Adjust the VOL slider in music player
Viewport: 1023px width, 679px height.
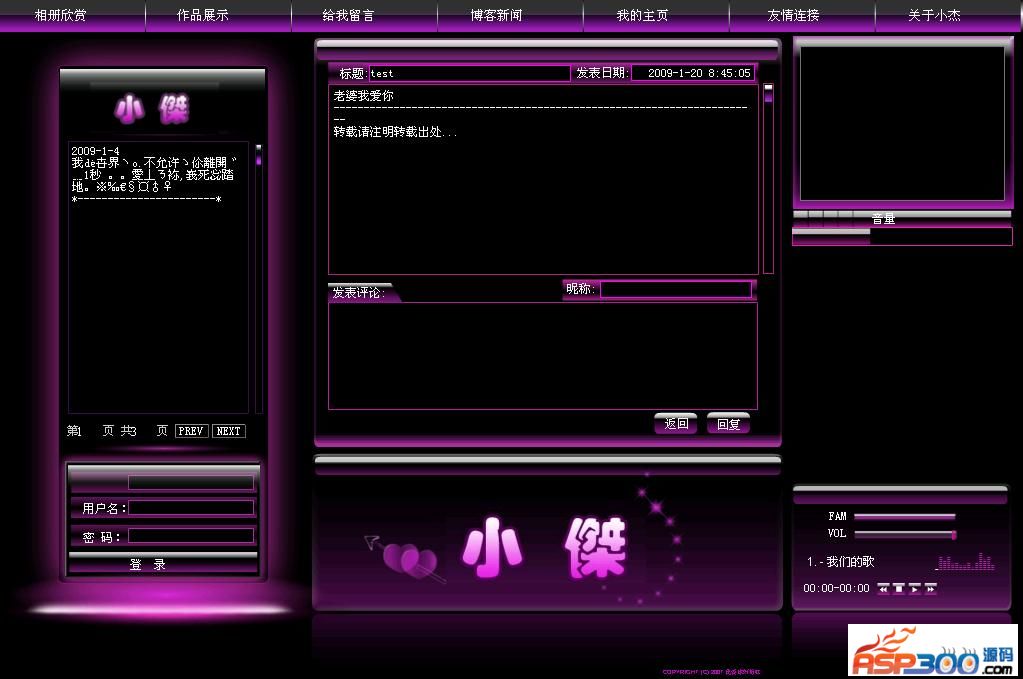pos(906,534)
